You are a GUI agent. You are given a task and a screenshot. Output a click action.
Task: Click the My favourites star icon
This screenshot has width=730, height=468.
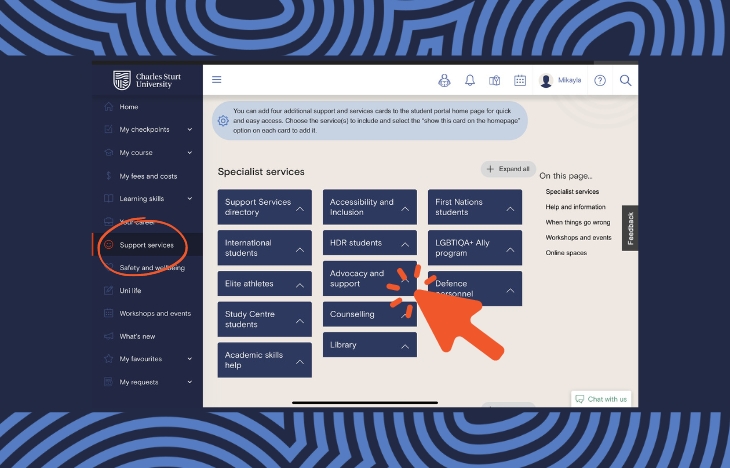pyautogui.click(x=108, y=359)
